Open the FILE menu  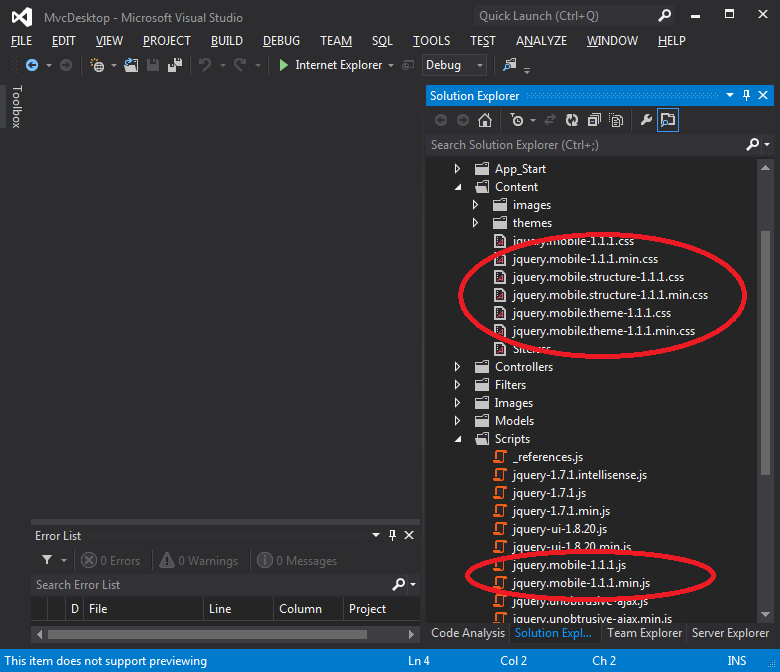tap(21, 41)
